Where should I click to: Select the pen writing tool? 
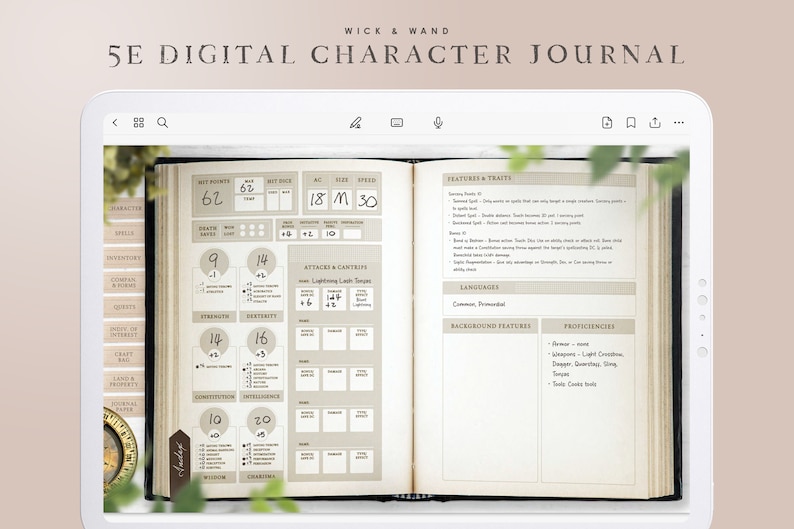355,123
